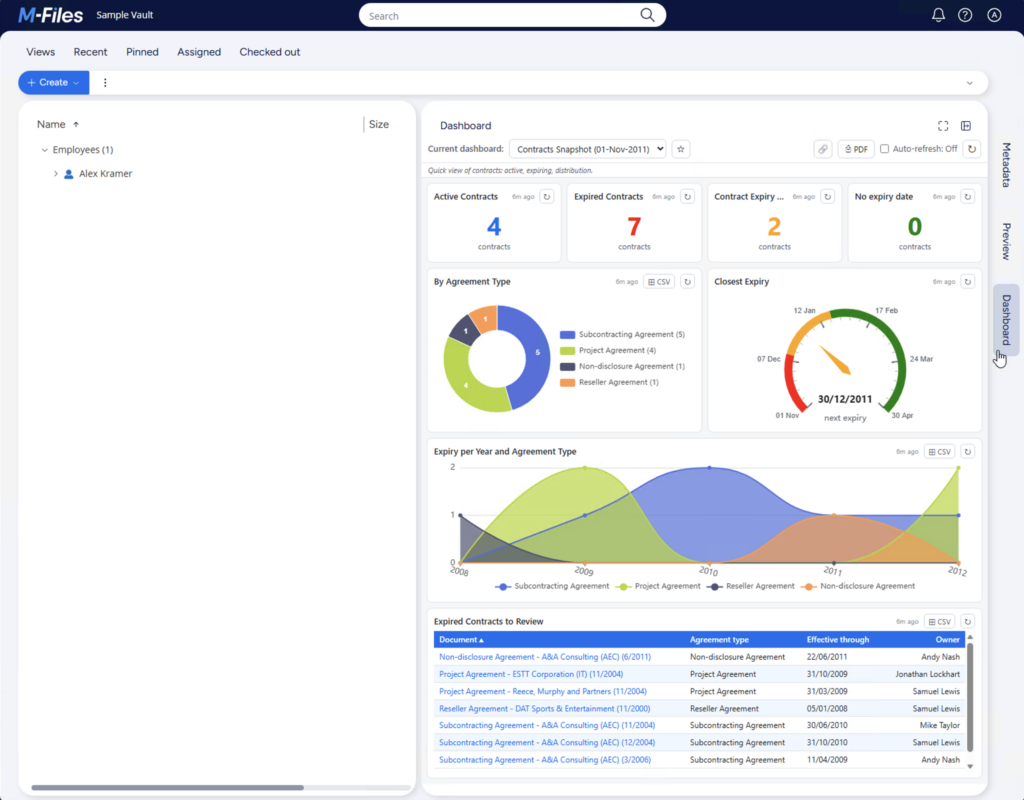Refresh Expired Contracts to Review table
The width and height of the screenshot is (1024, 800).
point(968,621)
